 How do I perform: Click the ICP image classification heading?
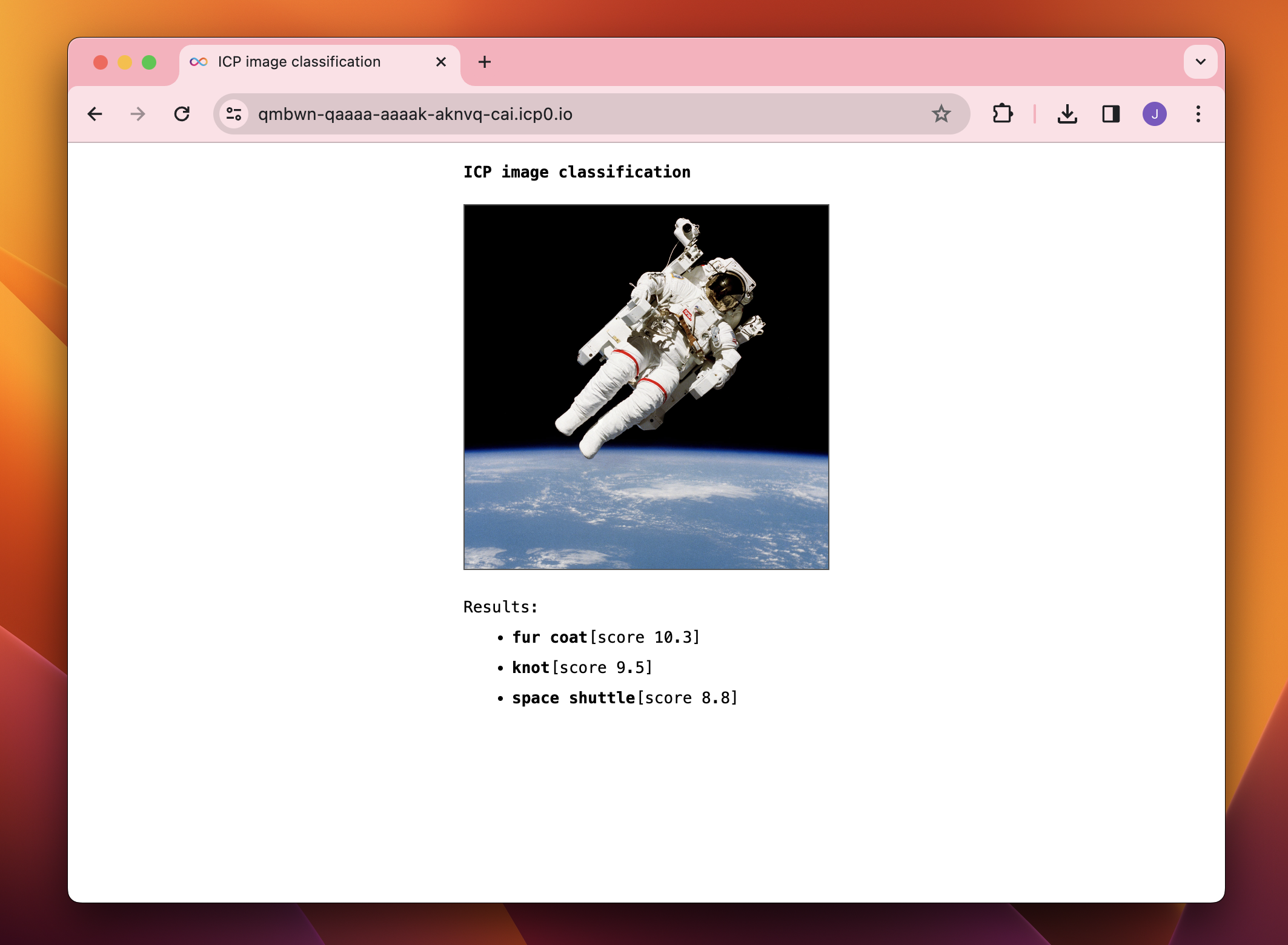click(577, 172)
